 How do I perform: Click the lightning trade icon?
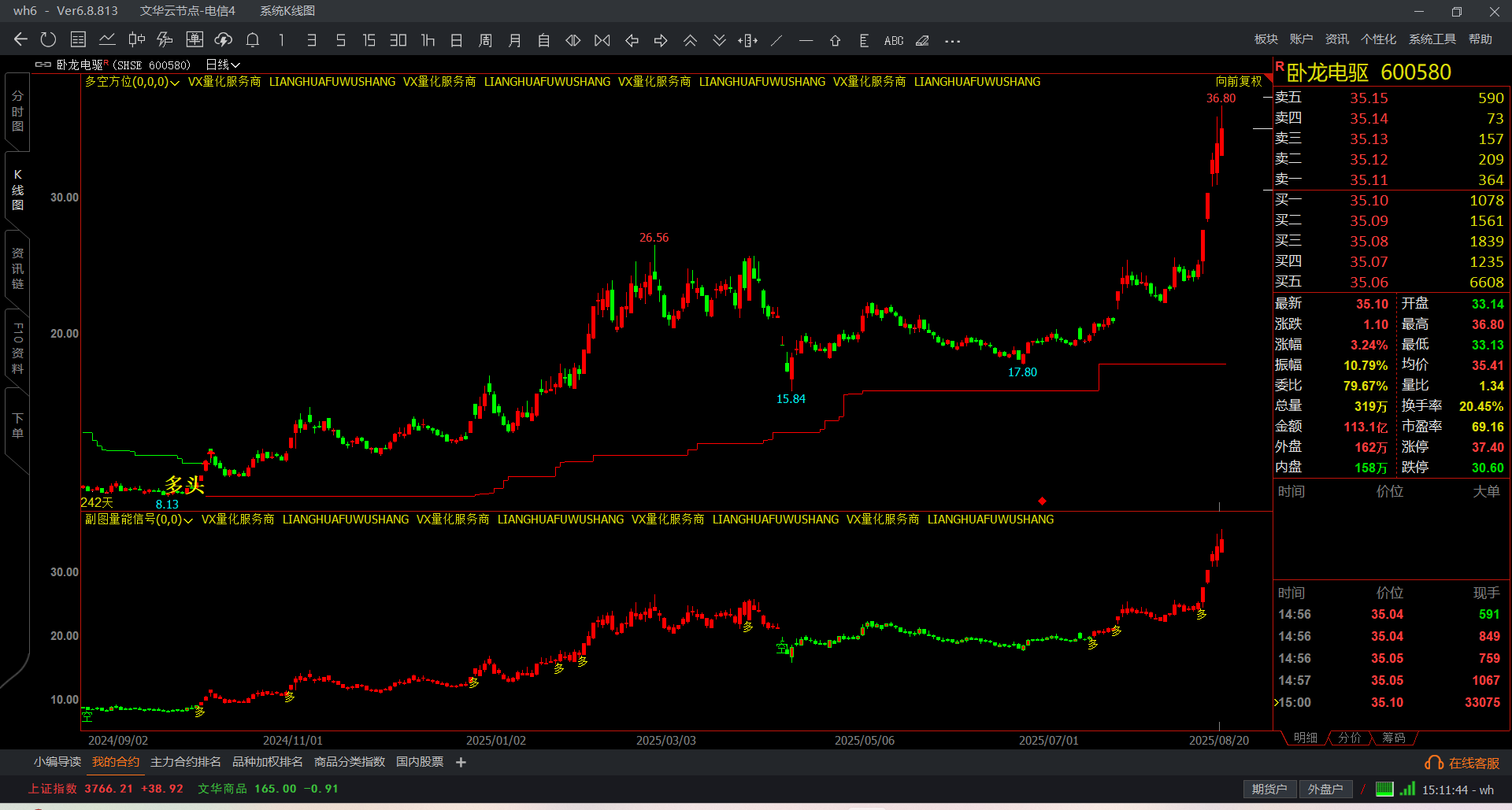click(165, 39)
